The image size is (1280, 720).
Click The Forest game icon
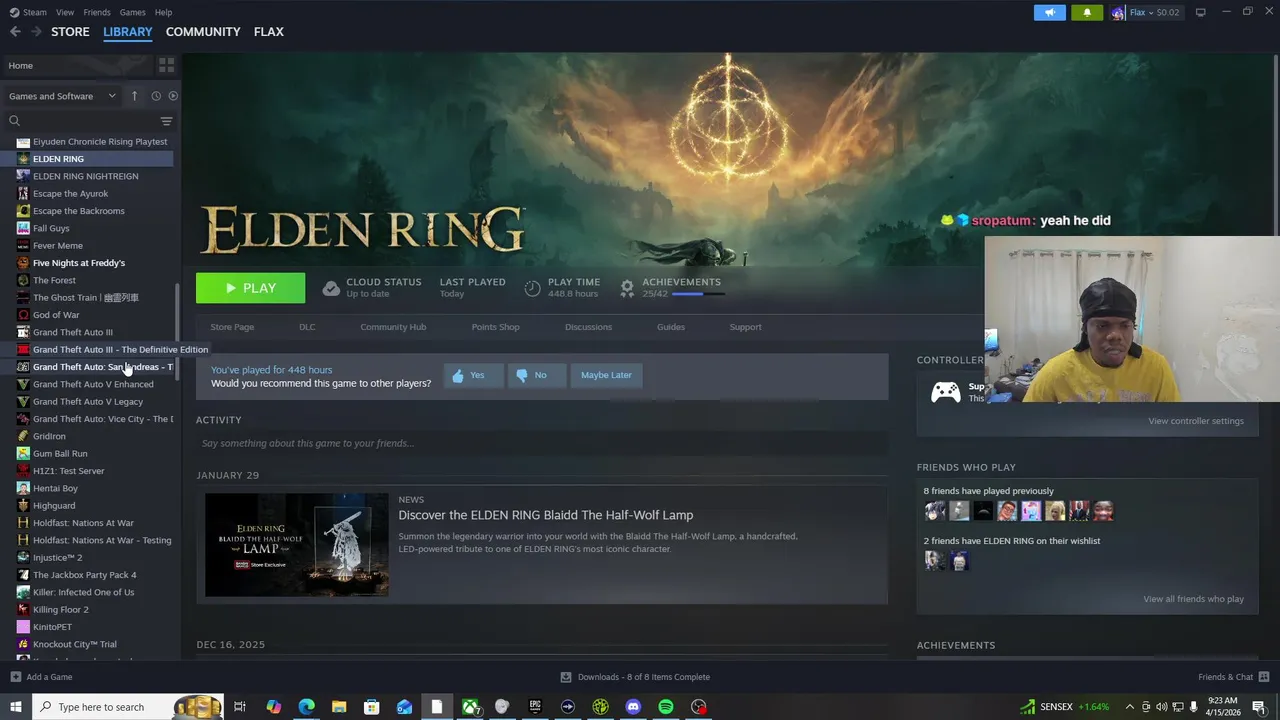pyautogui.click(x=23, y=280)
